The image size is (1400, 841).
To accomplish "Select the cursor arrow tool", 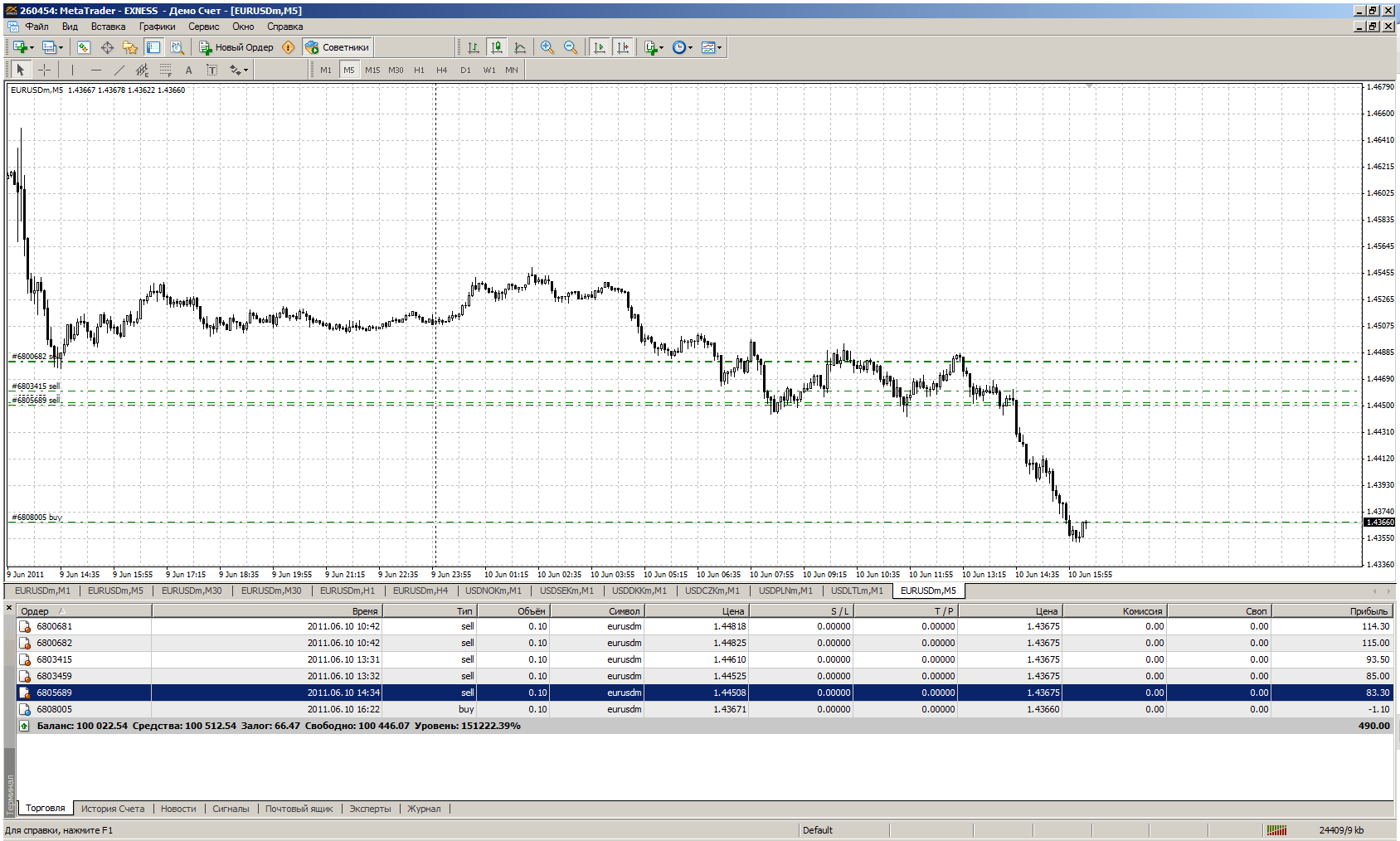I will (x=21, y=70).
